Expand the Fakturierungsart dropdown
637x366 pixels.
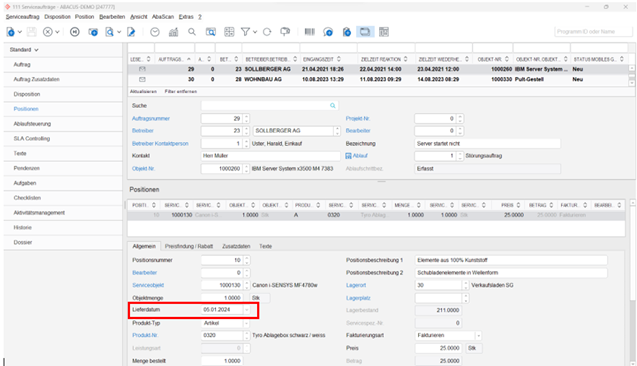(479, 336)
